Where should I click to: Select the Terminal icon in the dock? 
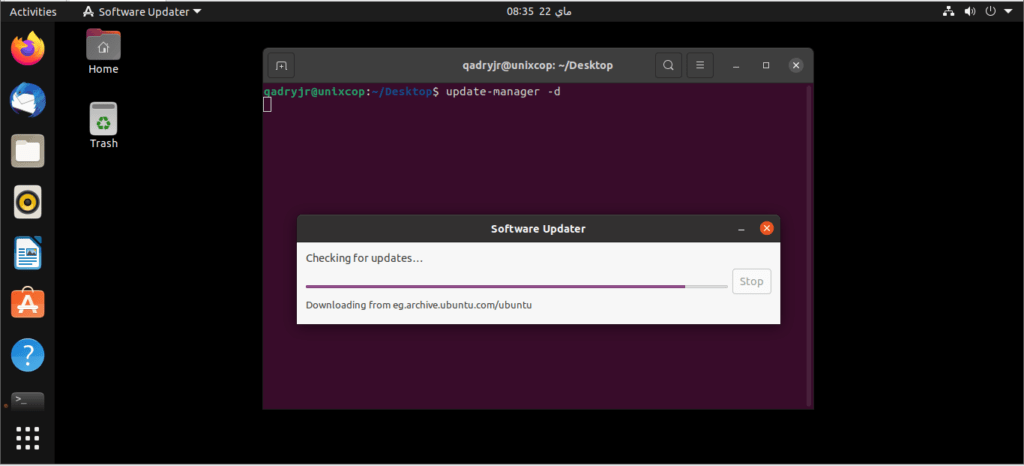coord(27,401)
